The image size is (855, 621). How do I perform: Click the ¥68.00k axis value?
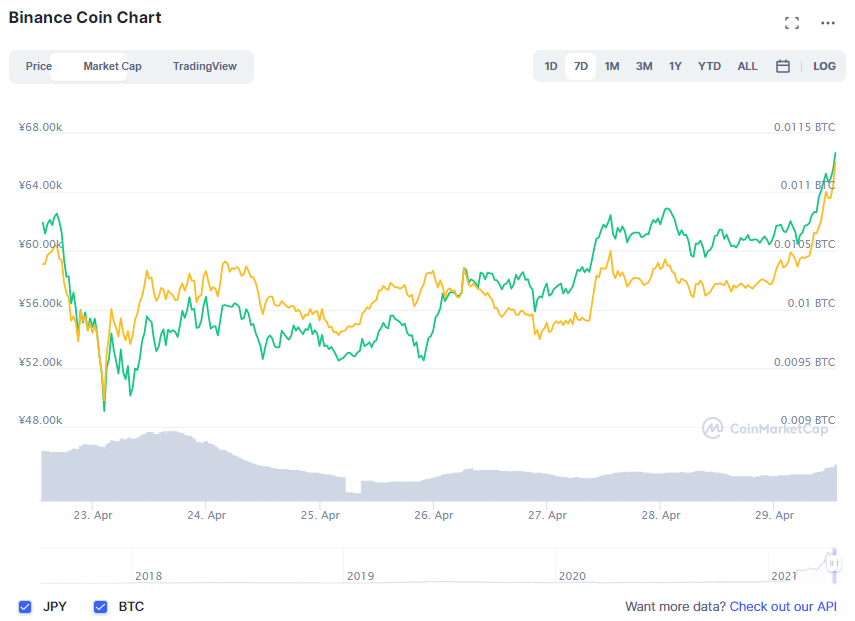click(x=40, y=127)
